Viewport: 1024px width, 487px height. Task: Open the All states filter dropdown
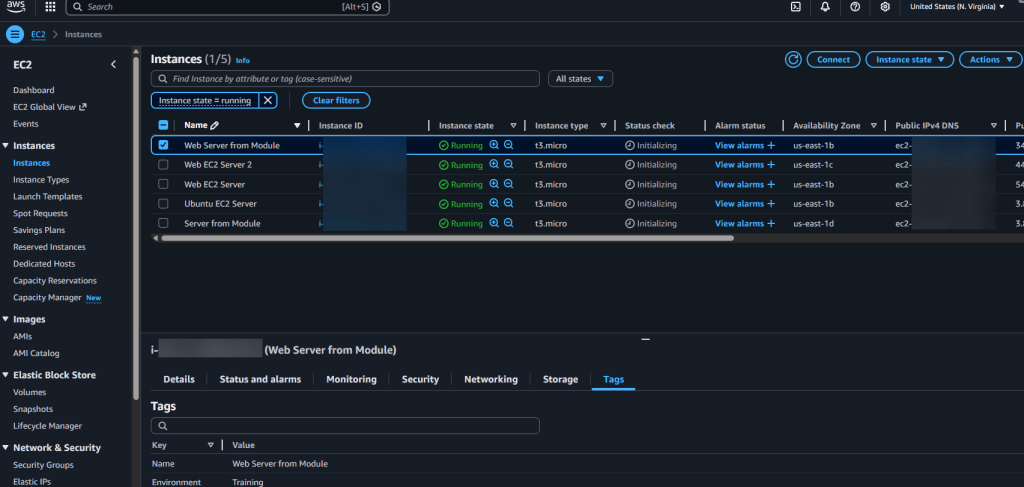click(580, 78)
